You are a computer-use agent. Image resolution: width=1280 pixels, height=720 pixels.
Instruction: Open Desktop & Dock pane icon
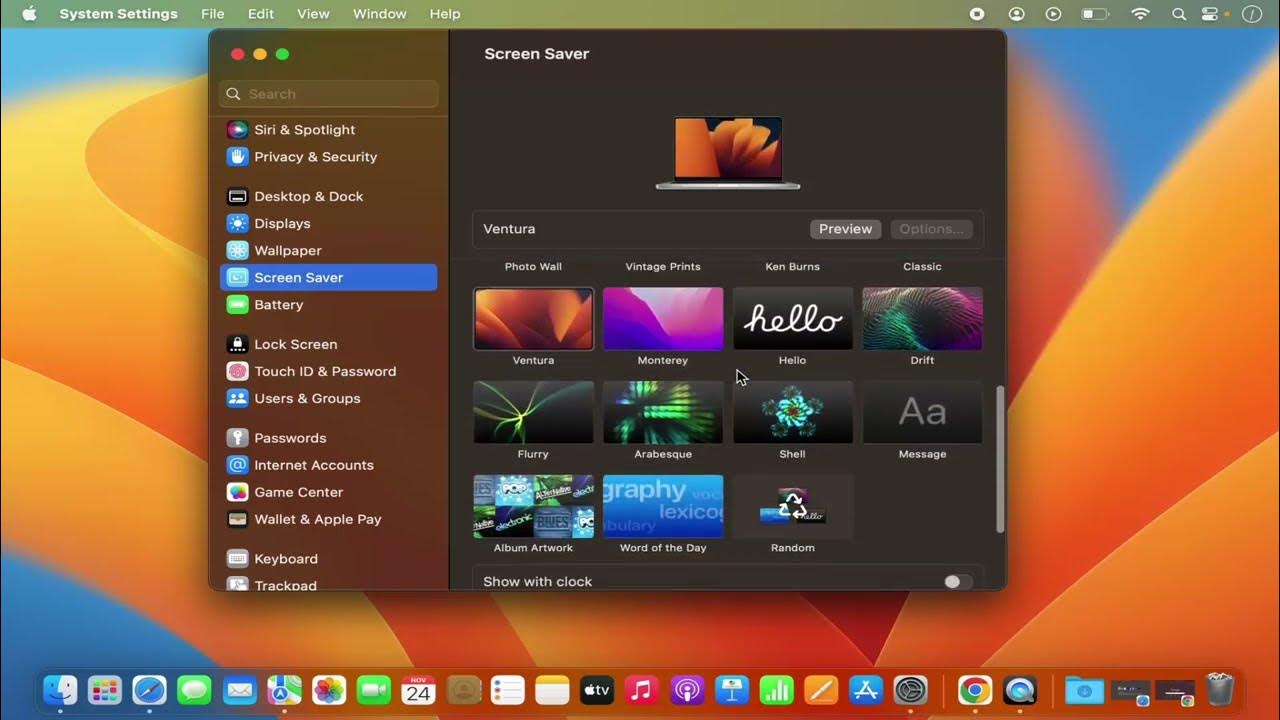pos(237,197)
